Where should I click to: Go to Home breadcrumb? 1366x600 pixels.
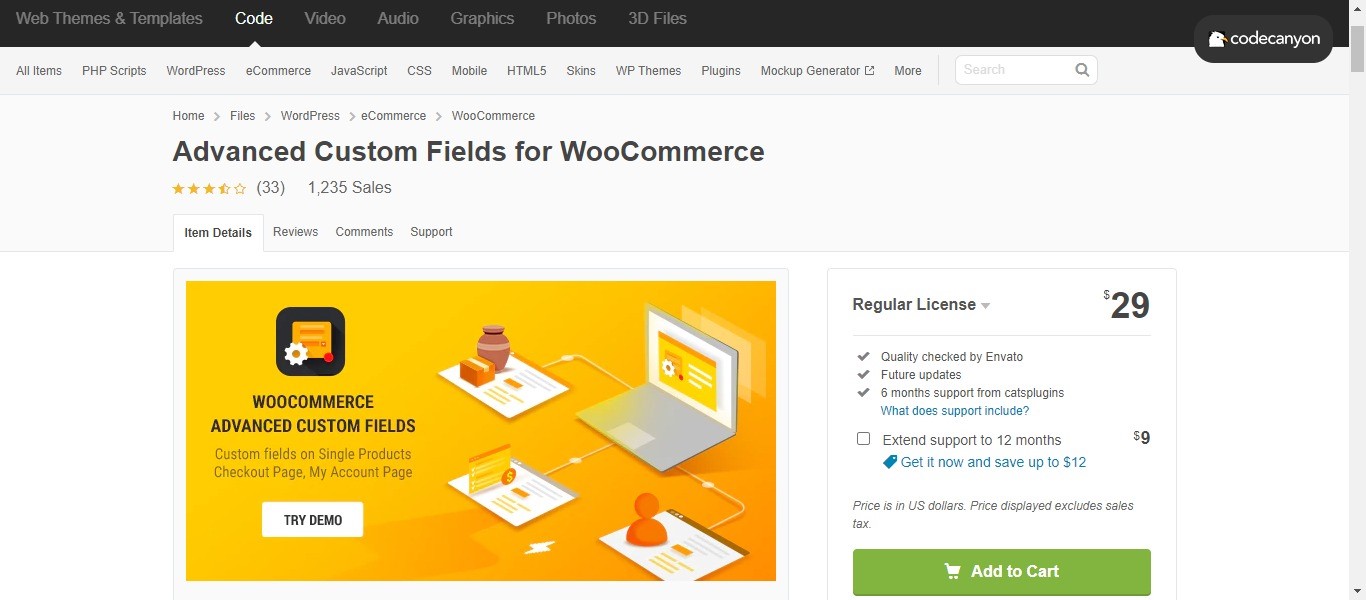point(188,116)
